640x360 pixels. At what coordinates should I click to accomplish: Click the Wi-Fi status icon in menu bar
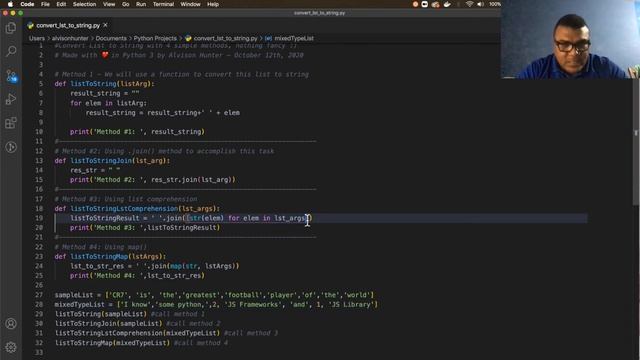[470, 4]
